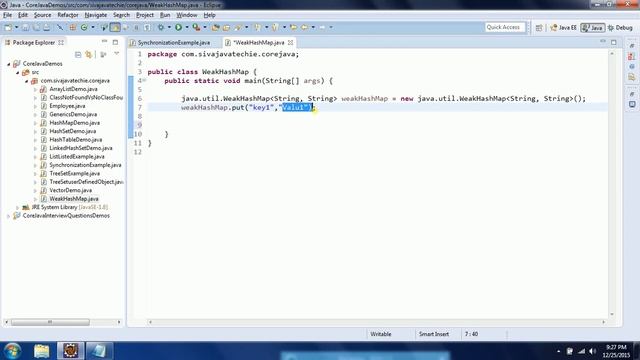Collapse the com.sivajavatechie.corejava package node

[x=27, y=81]
